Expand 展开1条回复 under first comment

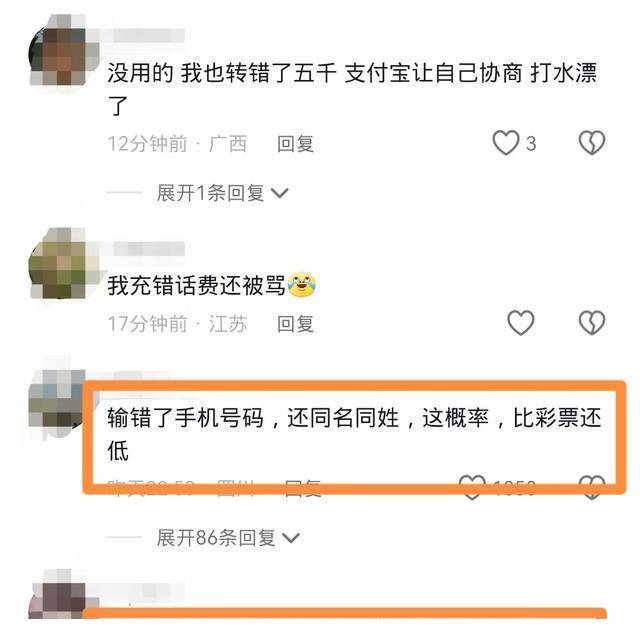pyautogui.click(x=222, y=193)
